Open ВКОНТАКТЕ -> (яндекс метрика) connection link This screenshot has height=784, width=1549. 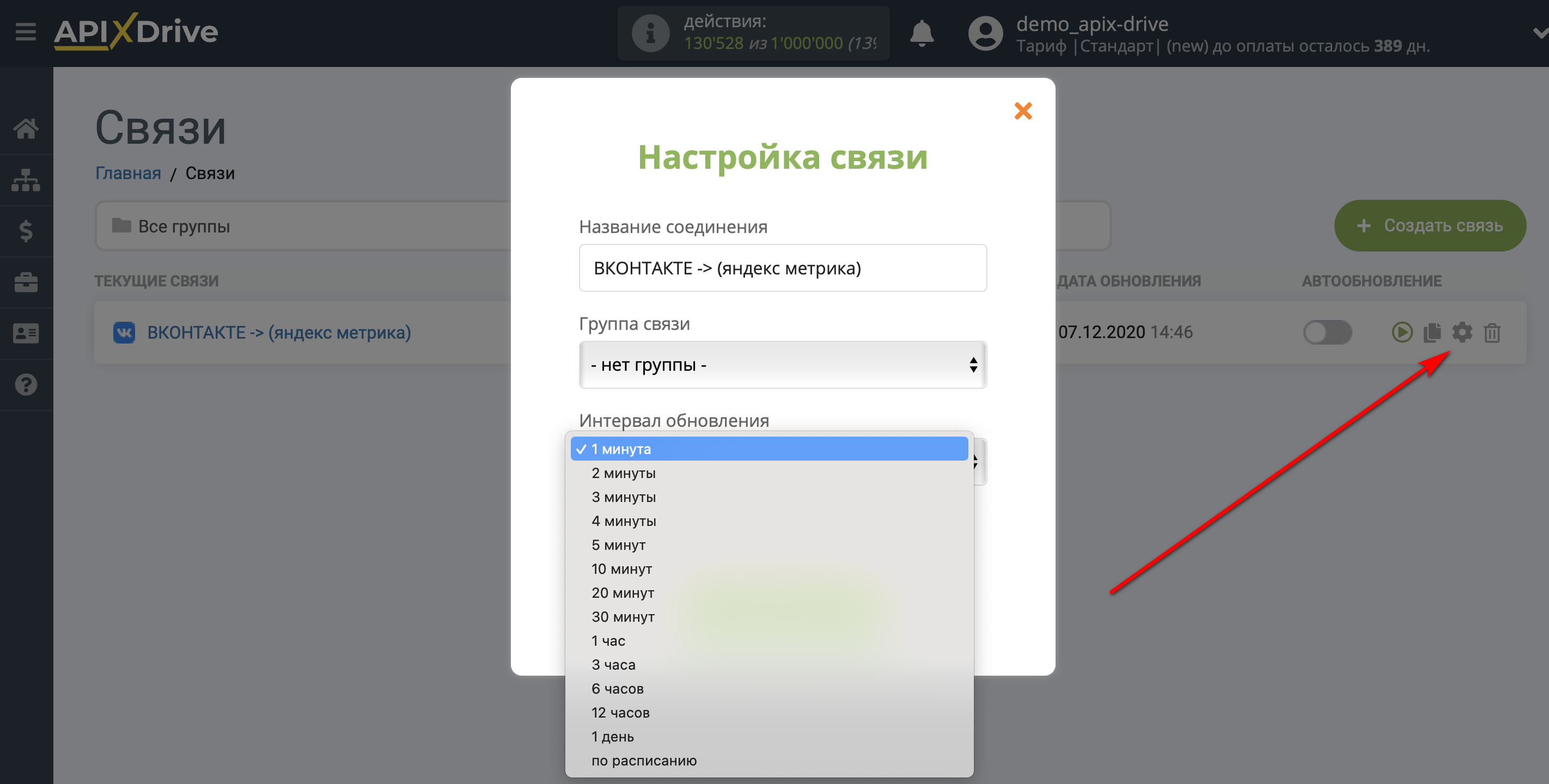click(279, 332)
